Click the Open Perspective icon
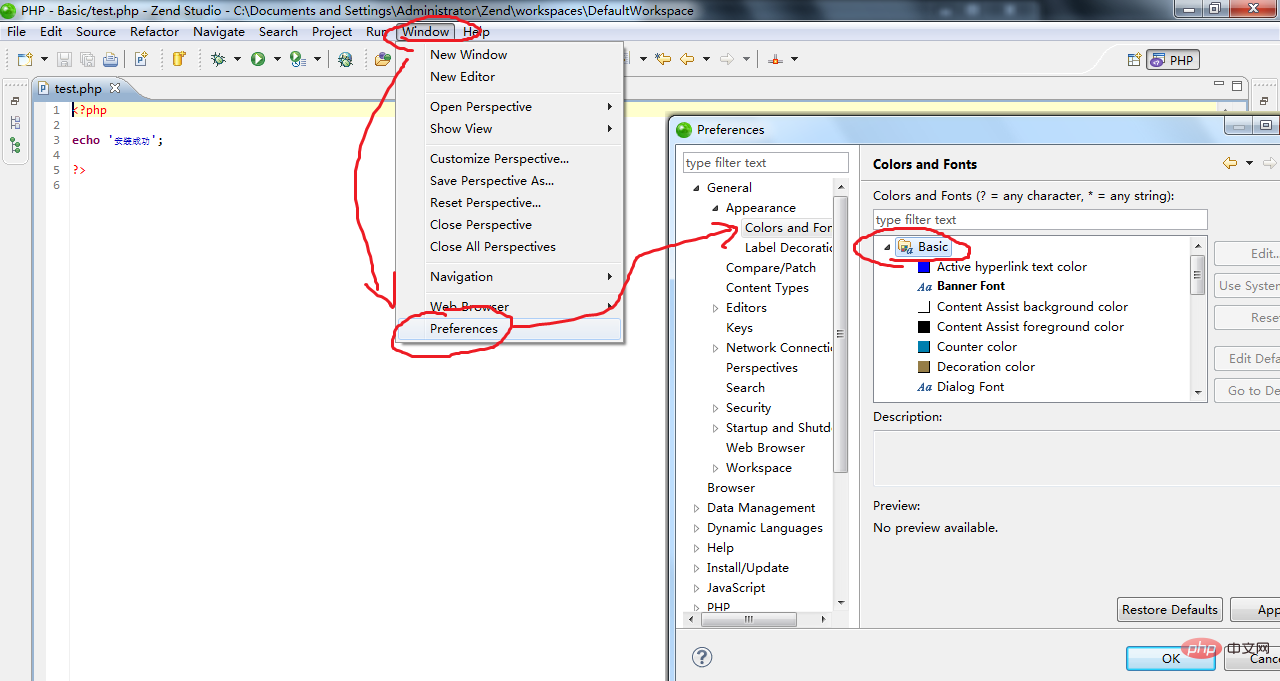 pos(1134,60)
